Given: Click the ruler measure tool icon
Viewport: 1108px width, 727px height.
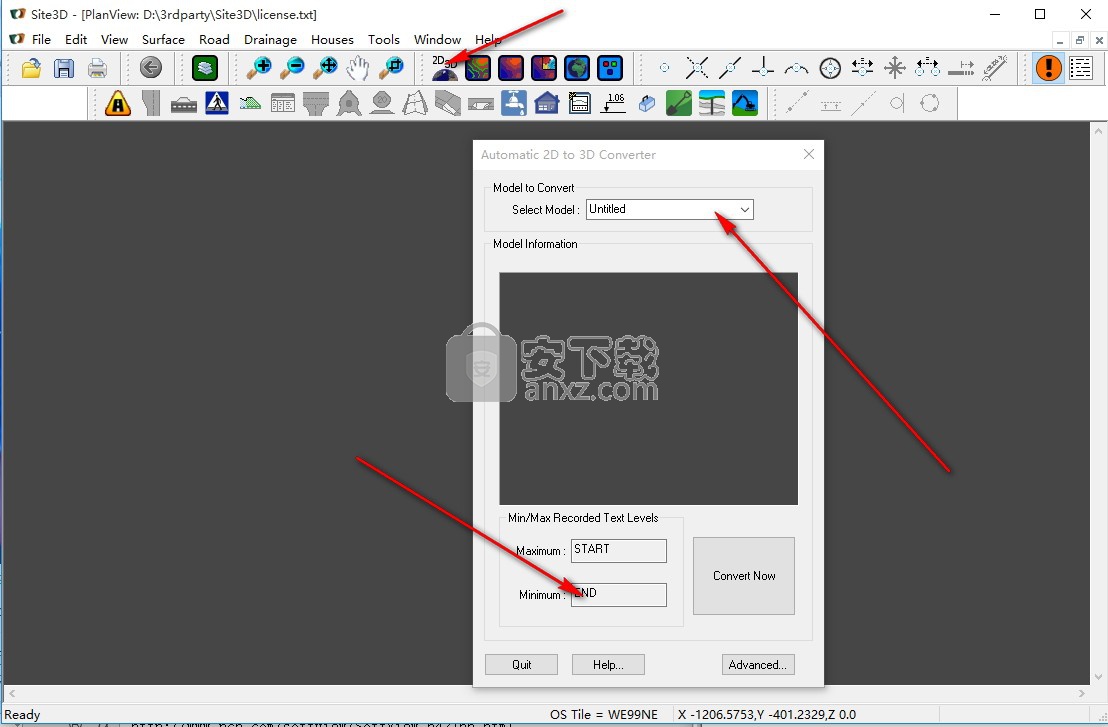Looking at the screenshot, I should pos(994,68).
